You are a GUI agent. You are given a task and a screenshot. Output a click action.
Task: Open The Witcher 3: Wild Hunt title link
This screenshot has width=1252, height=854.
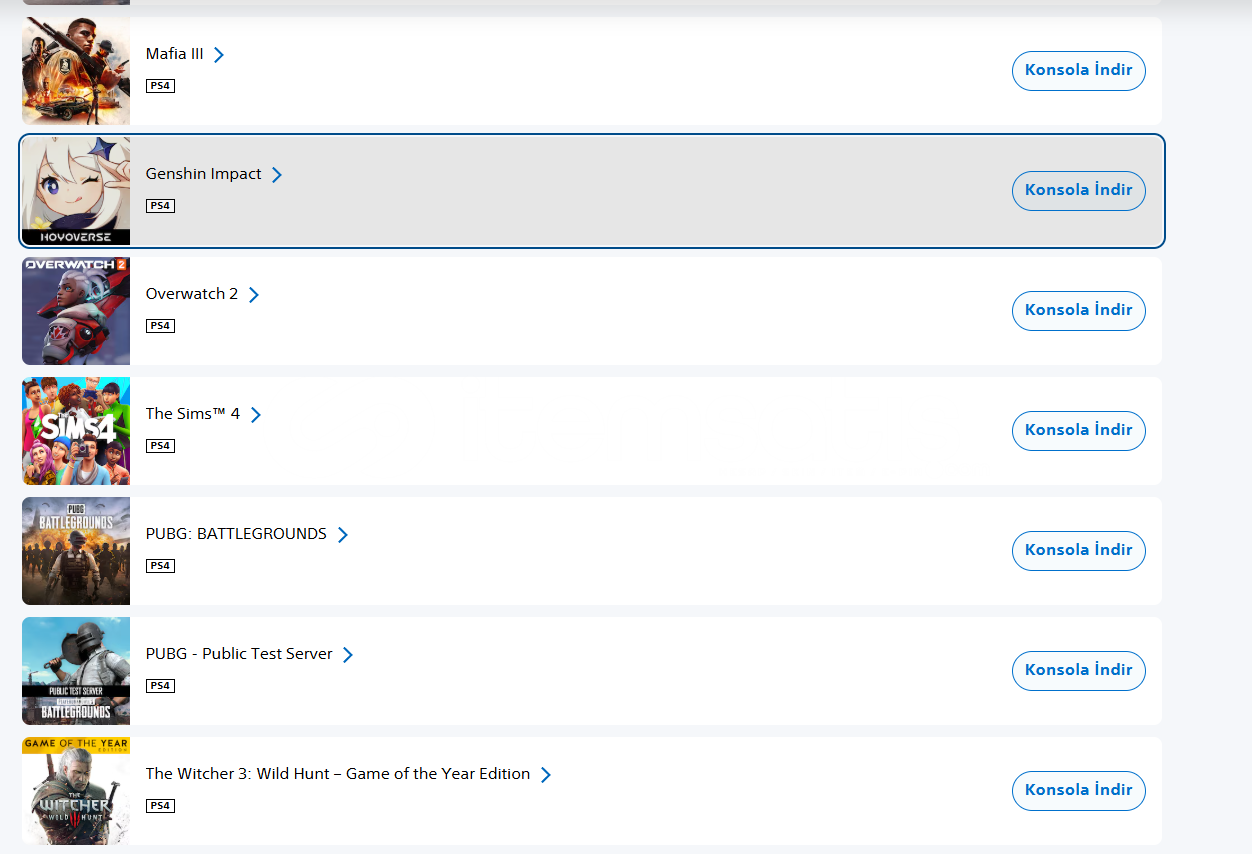point(337,774)
